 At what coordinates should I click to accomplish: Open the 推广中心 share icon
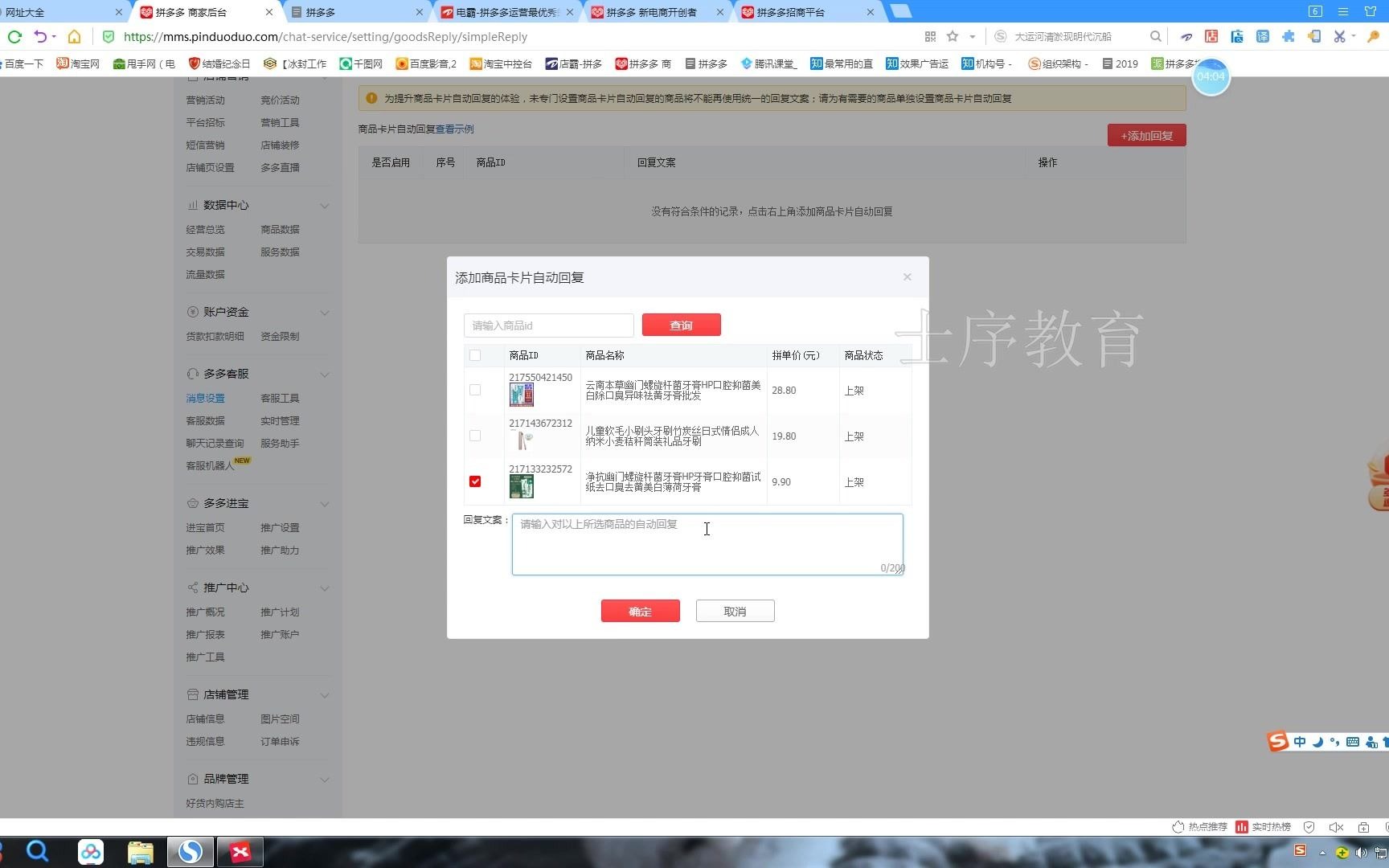tap(192, 588)
